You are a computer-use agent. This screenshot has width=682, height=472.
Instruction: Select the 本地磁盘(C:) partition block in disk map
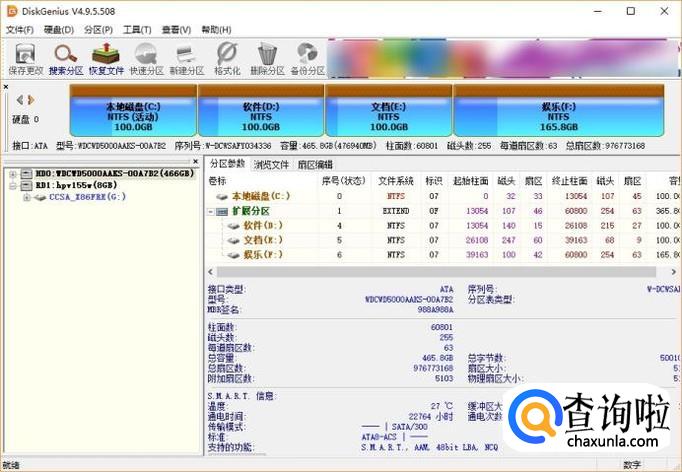(133, 110)
